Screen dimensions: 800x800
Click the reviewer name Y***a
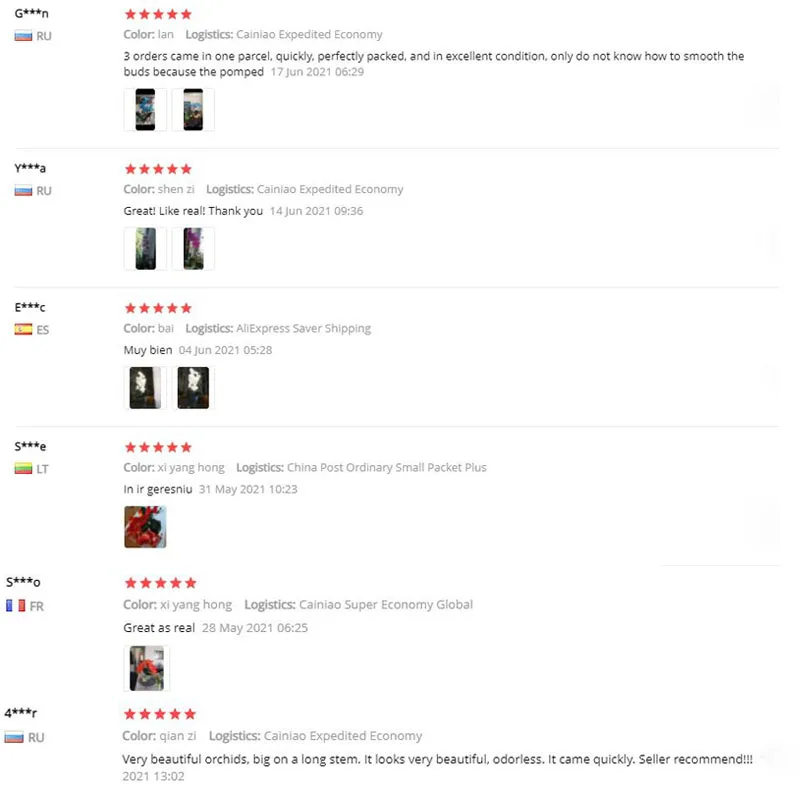click(x=30, y=168)
